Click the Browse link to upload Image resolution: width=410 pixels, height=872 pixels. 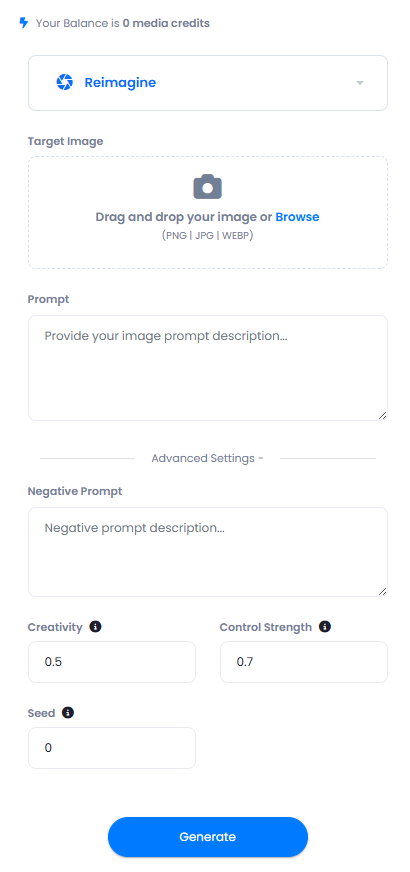(297, 217)
